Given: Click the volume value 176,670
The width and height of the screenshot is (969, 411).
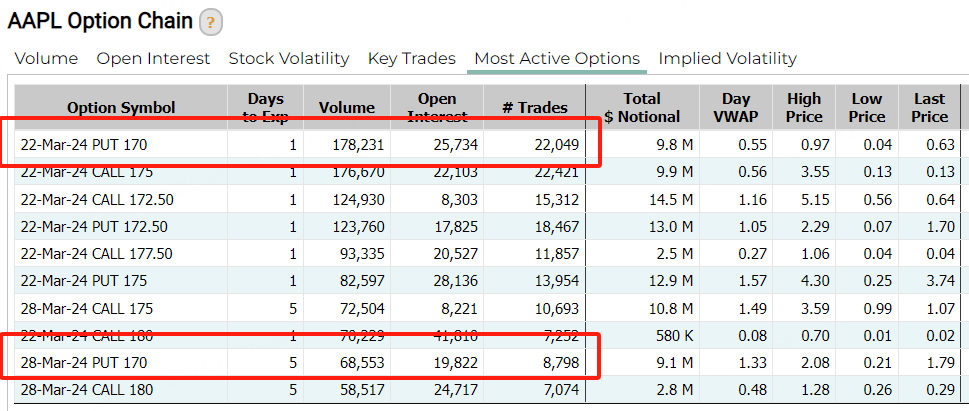Looking at the screenshot, I should coord(358,172).
